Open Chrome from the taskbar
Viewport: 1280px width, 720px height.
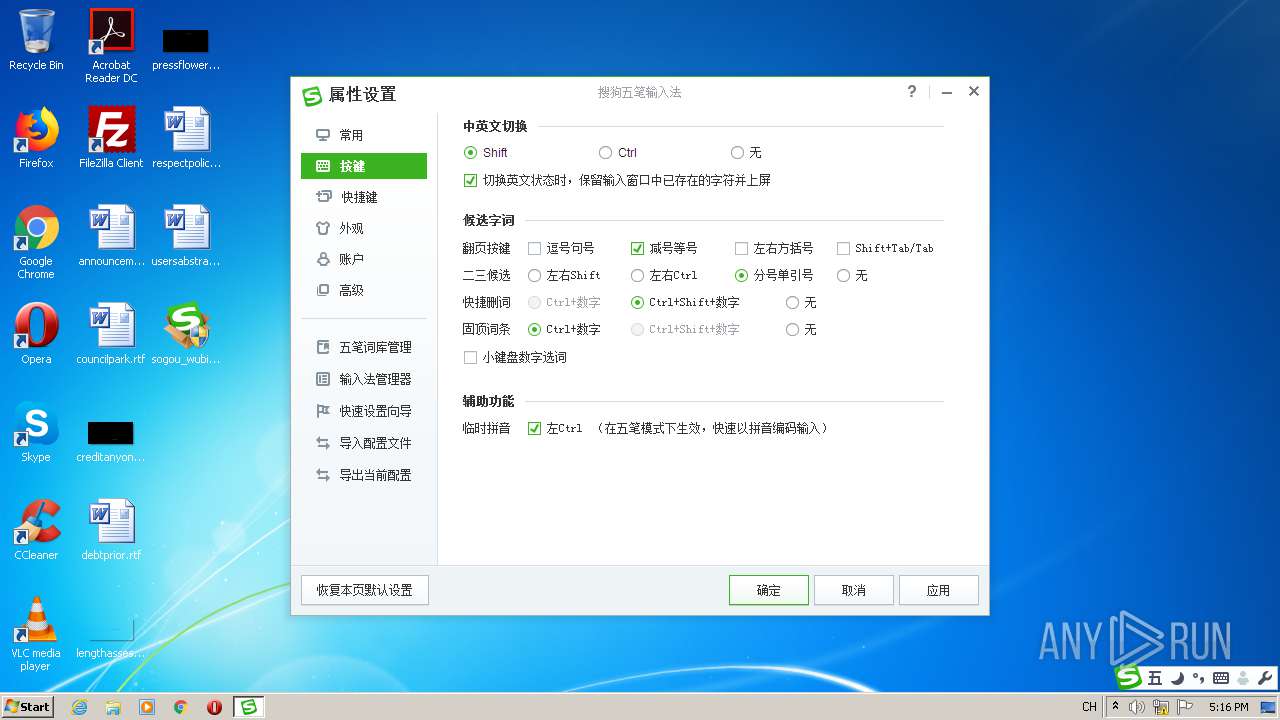[181, 707]
